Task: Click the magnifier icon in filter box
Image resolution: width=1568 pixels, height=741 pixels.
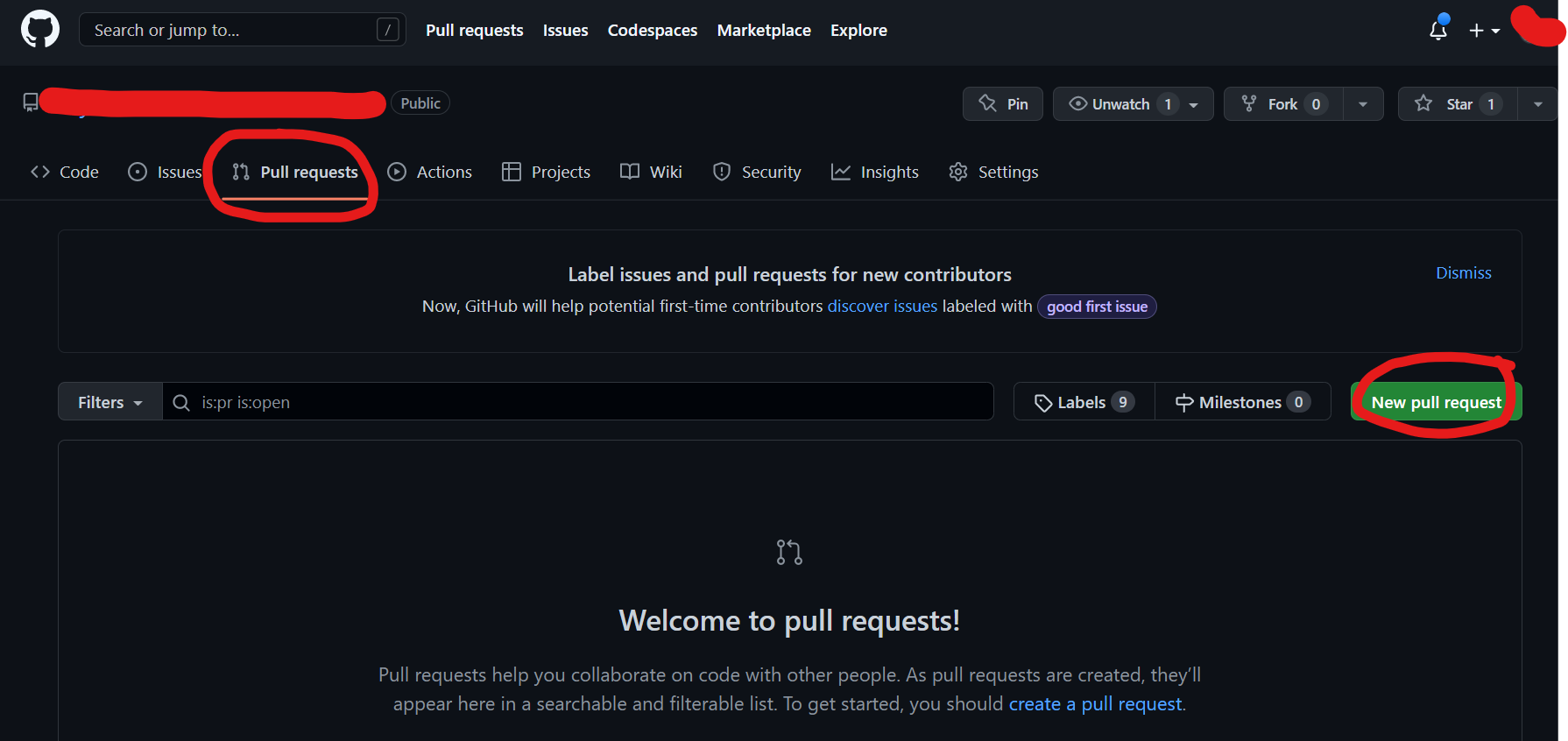Action: click(x=181, y=402)
